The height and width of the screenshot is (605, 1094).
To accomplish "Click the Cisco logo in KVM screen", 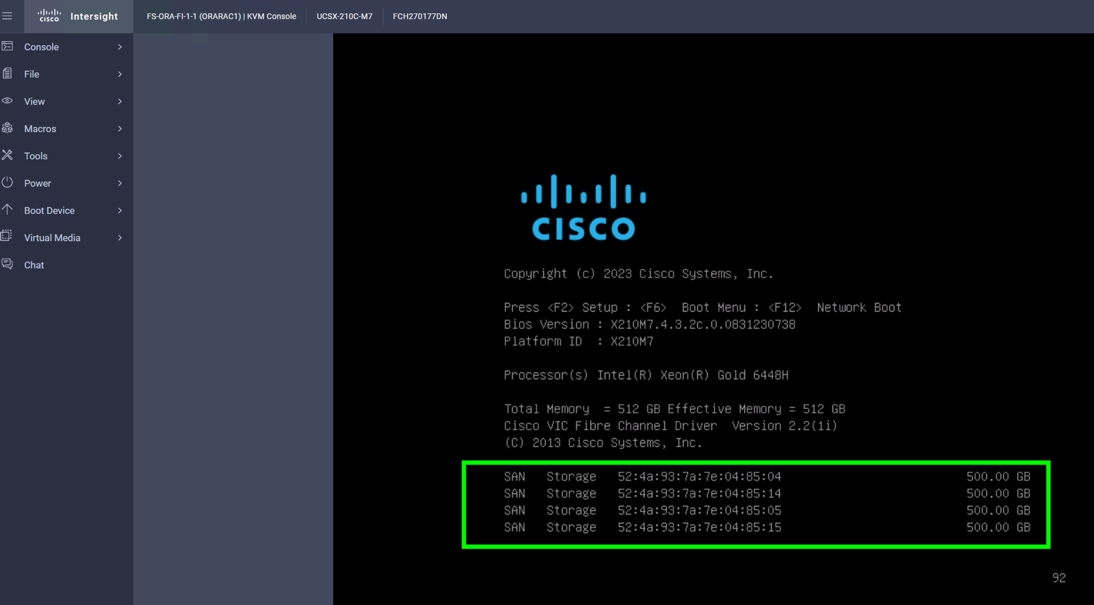I will pos(583,207).
